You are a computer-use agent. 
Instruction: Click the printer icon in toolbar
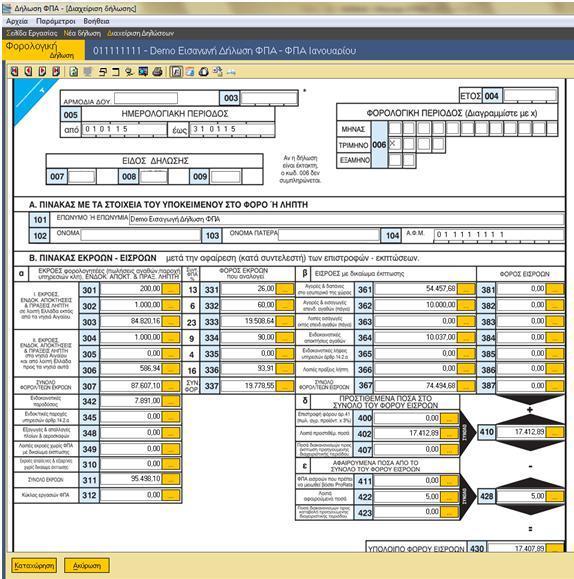[x=158, y=72]
